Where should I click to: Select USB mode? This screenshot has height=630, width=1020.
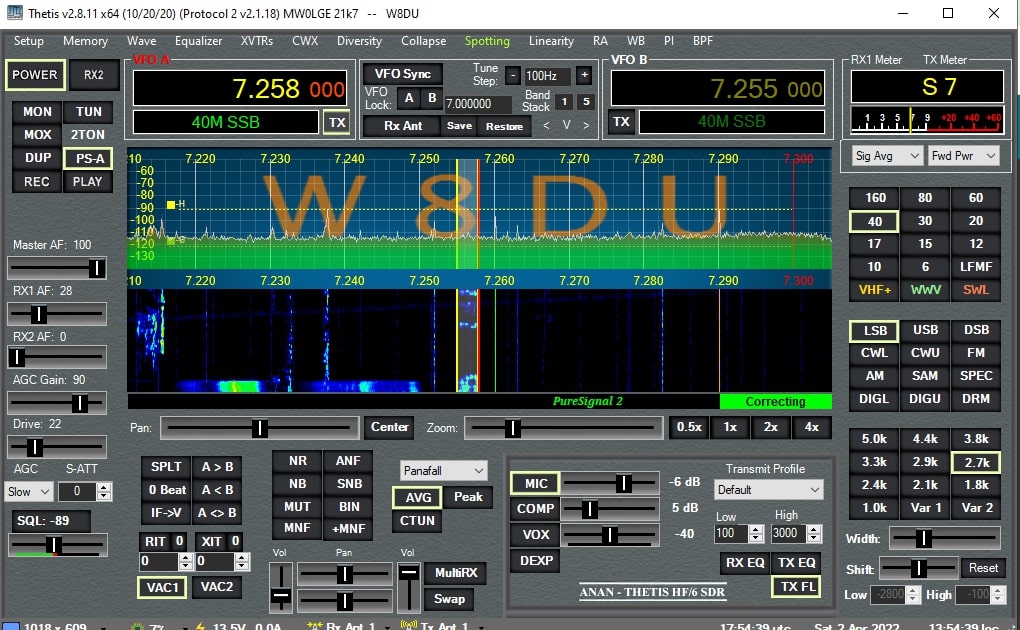(x=925, y=330)
